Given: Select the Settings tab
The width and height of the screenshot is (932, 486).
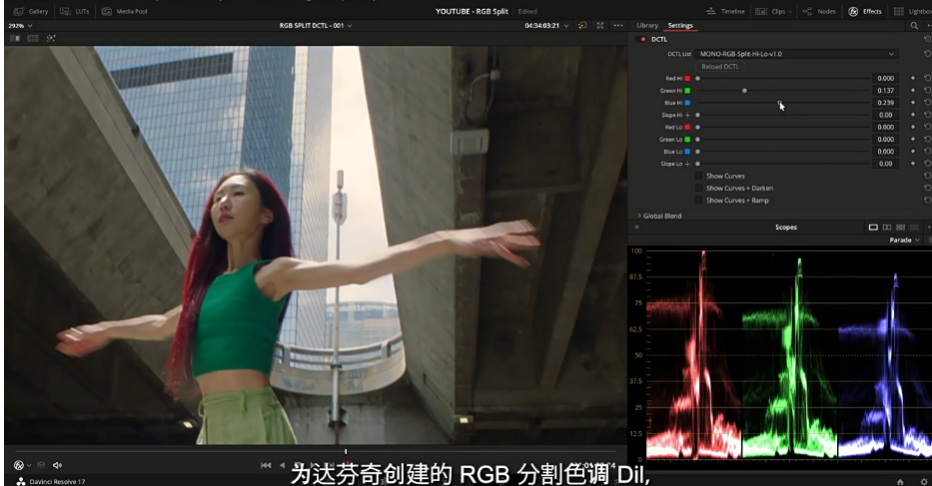Looking at the screenshot, I should pos(680,25).
